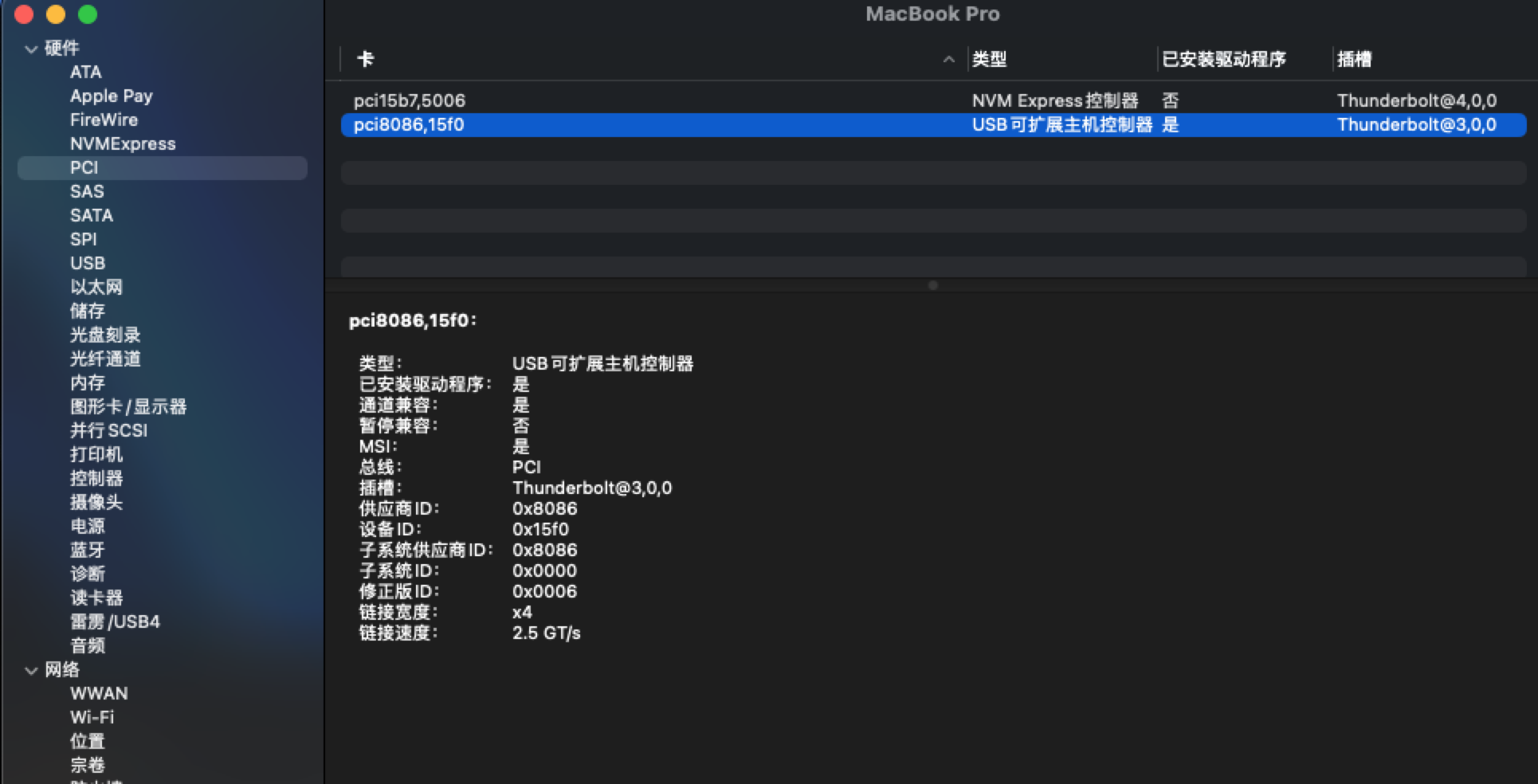This screenshot has height=784, width=1538.
Task: Select SATA in the sidebar
Action: [91, 215]
